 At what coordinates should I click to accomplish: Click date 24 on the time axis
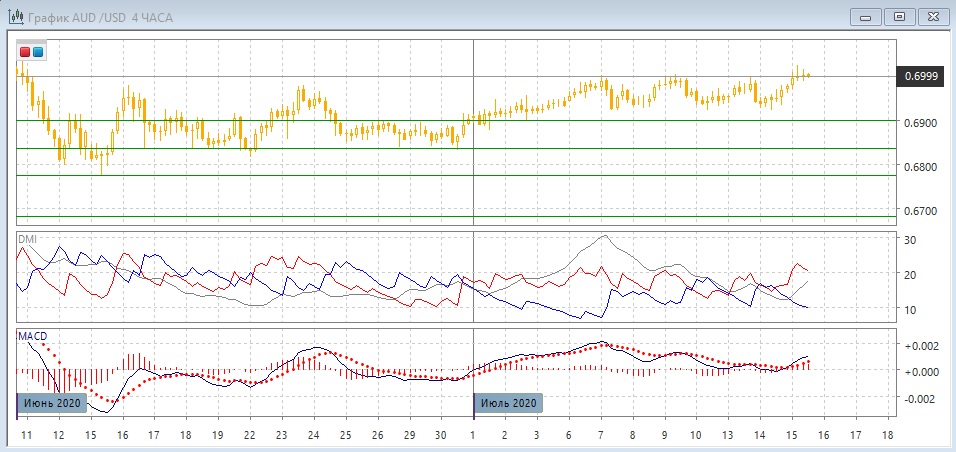click(313, 436)
